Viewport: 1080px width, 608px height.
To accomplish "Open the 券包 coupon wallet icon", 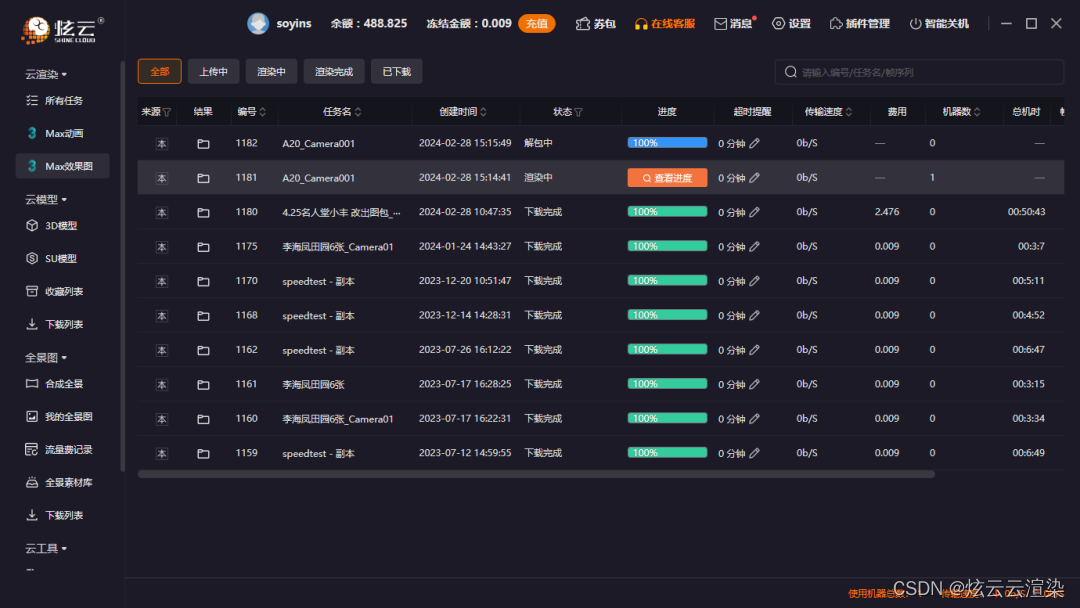I will coord(583,24).
